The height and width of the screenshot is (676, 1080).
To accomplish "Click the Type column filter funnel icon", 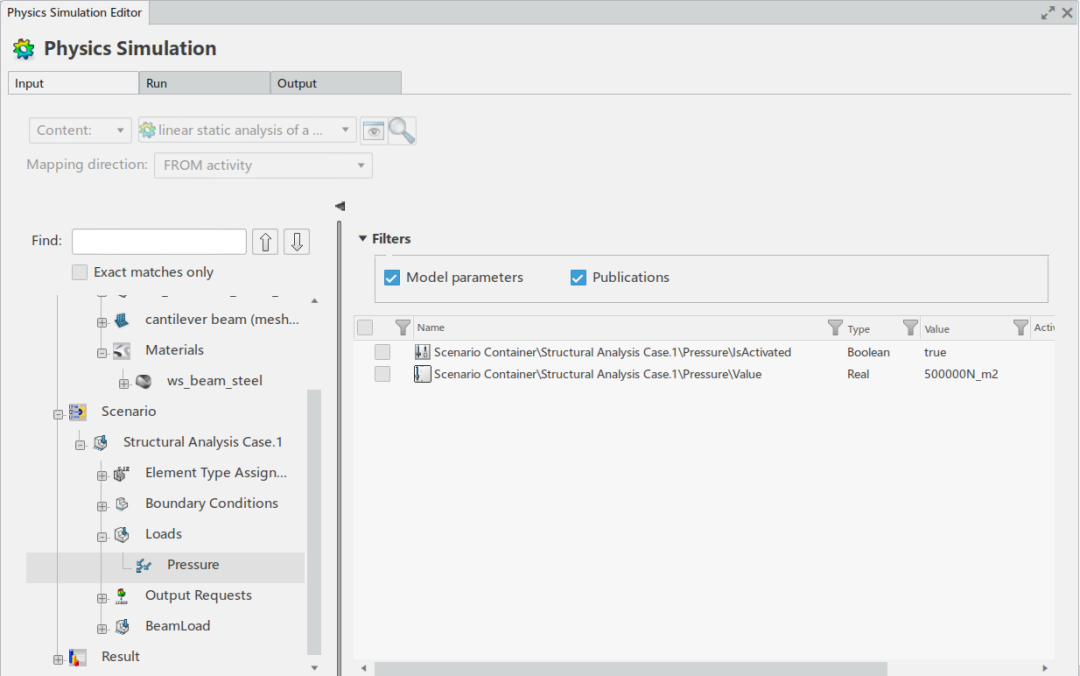I will pos(835,328).
